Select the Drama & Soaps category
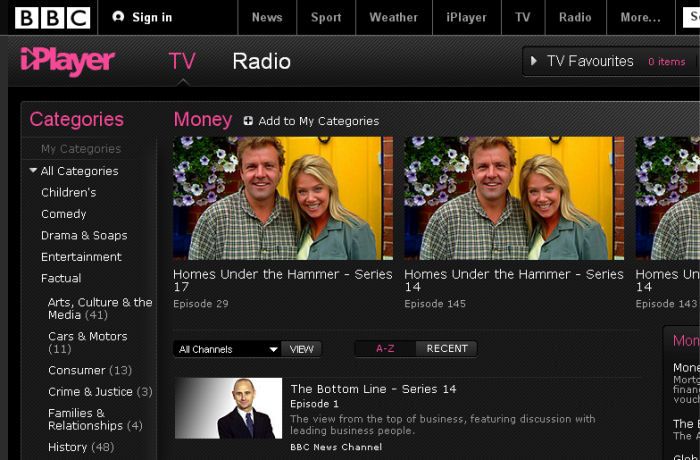700x460 pixels. 84,235
